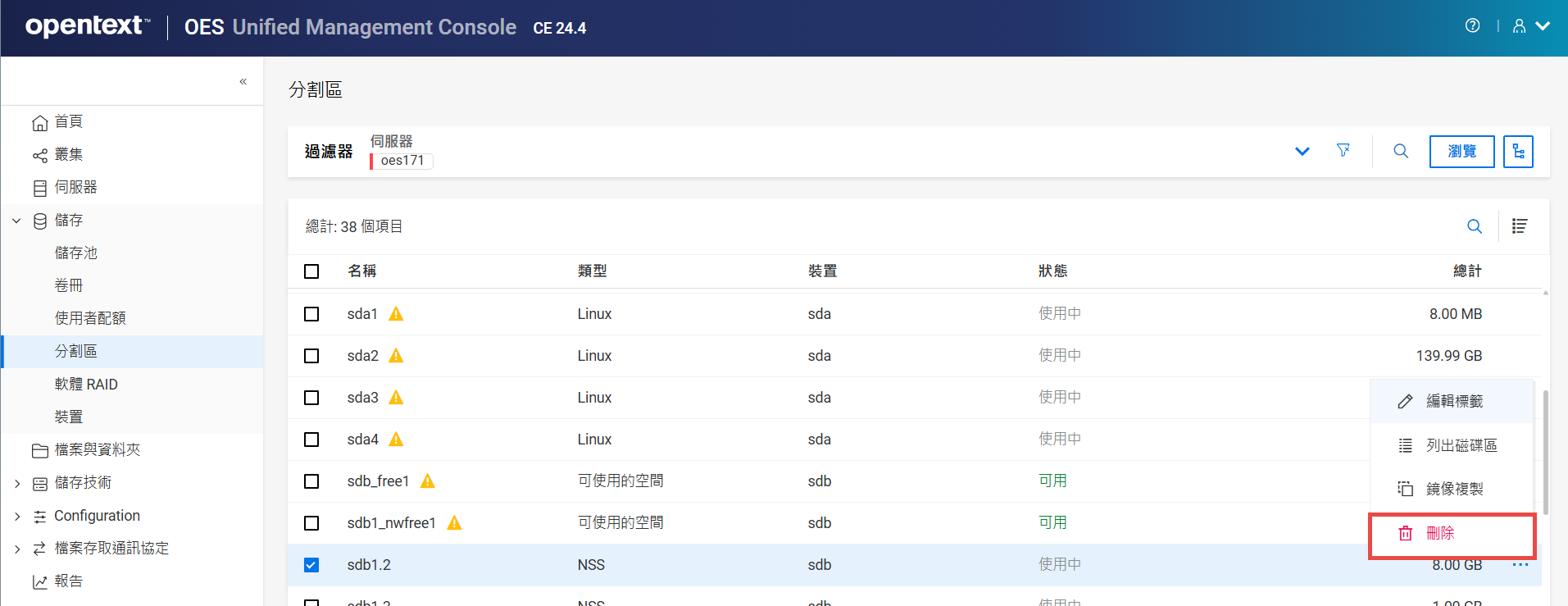The height and width of the screenshot is (606, 1568).
Task: Toggle the select-all checkbox in header
Action: (x=311, y=271)
